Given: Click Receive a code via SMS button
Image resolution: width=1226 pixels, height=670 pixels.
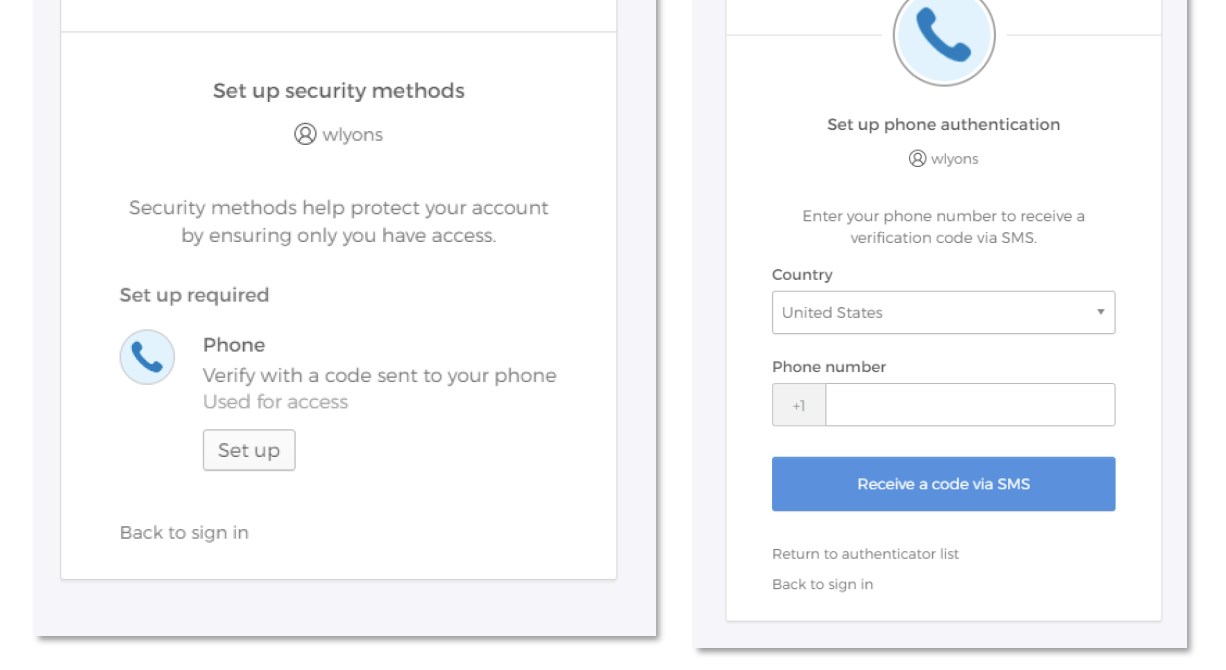Looking at the screenshot, I should 943,484.
